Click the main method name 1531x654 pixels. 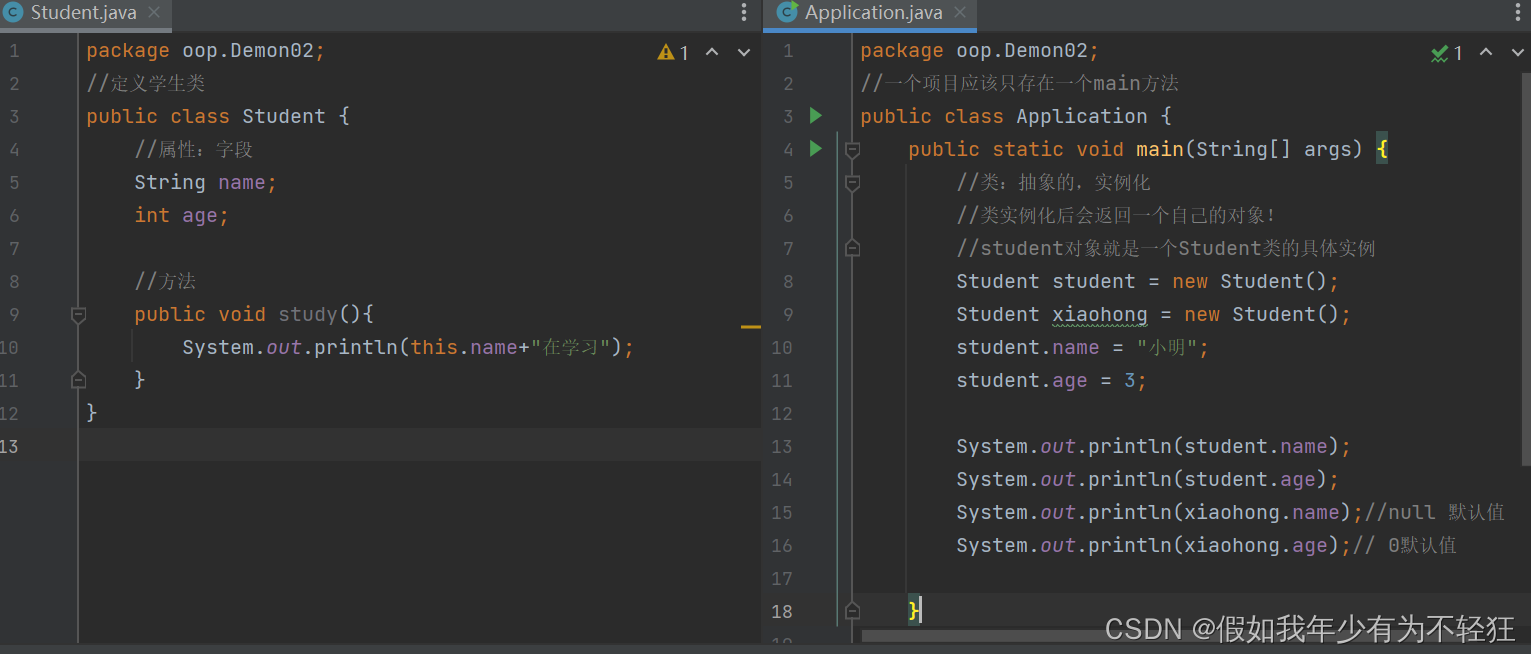point(1160,149)
